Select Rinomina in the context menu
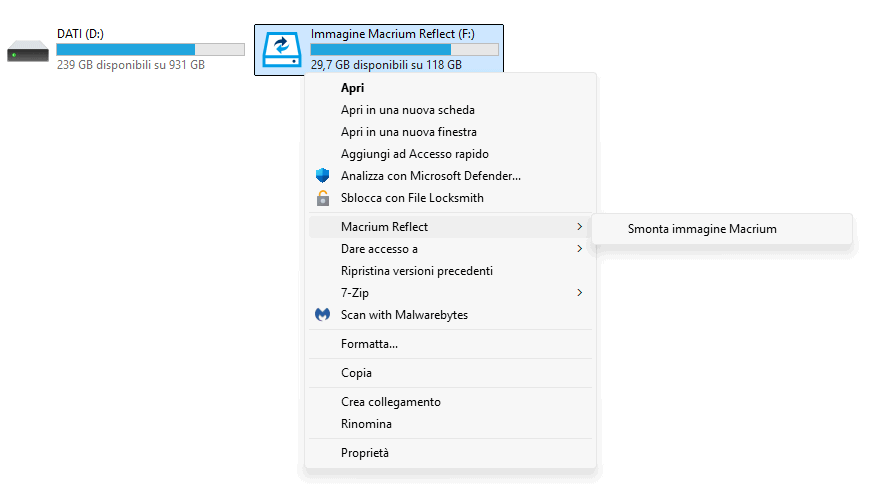This screenshot has width=879, height=501. point(450,424)
